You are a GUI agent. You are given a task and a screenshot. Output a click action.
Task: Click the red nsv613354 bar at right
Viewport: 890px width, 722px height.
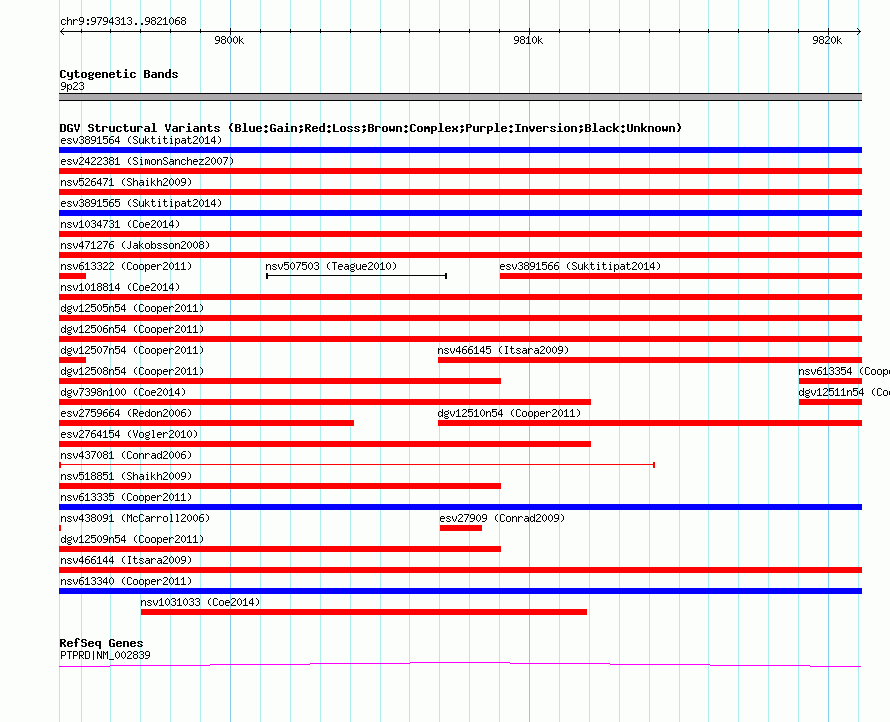830,381
